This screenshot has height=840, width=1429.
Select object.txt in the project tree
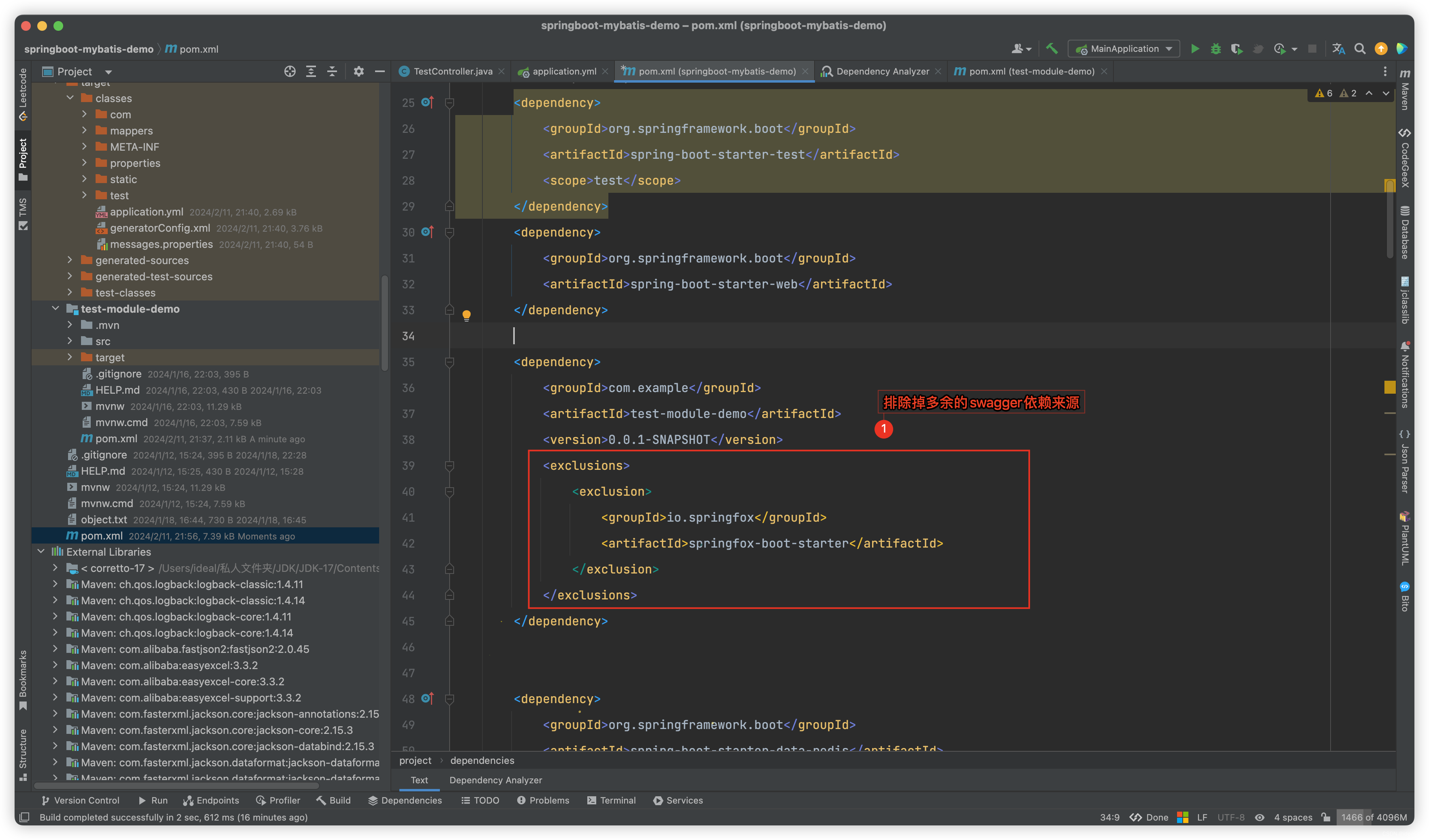pos(104,520)
